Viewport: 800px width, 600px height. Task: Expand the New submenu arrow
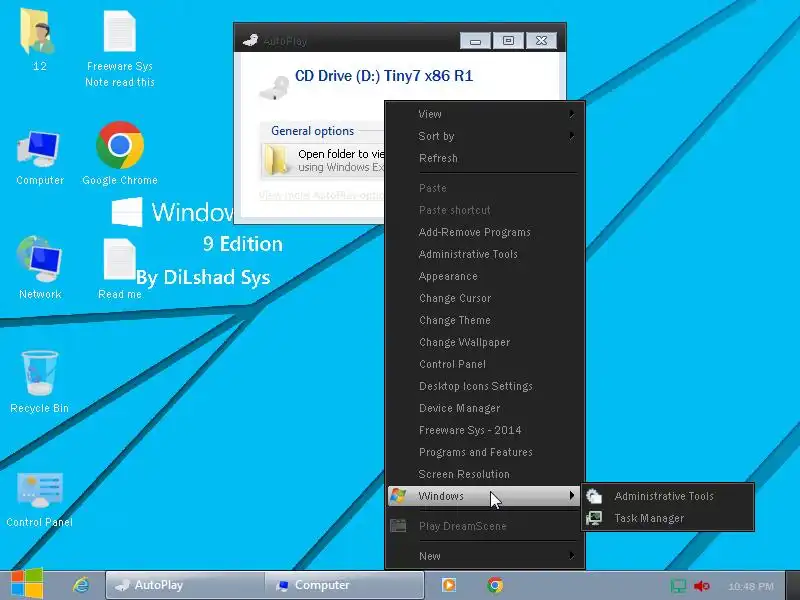click(x=571, y=556)
